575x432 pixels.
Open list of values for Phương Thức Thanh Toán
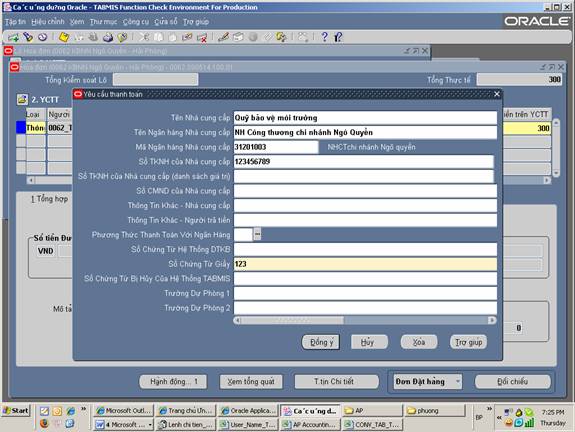tap(257, 234)
